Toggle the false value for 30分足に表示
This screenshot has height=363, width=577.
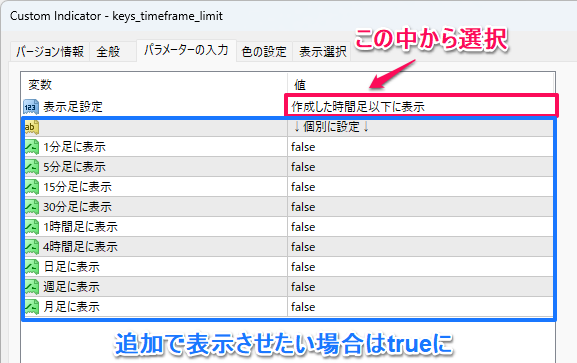[x=420, y=207]
